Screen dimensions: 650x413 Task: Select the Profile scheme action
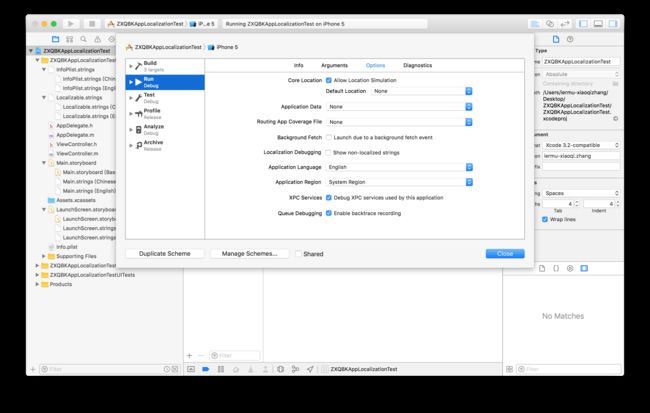coord(165,114)
